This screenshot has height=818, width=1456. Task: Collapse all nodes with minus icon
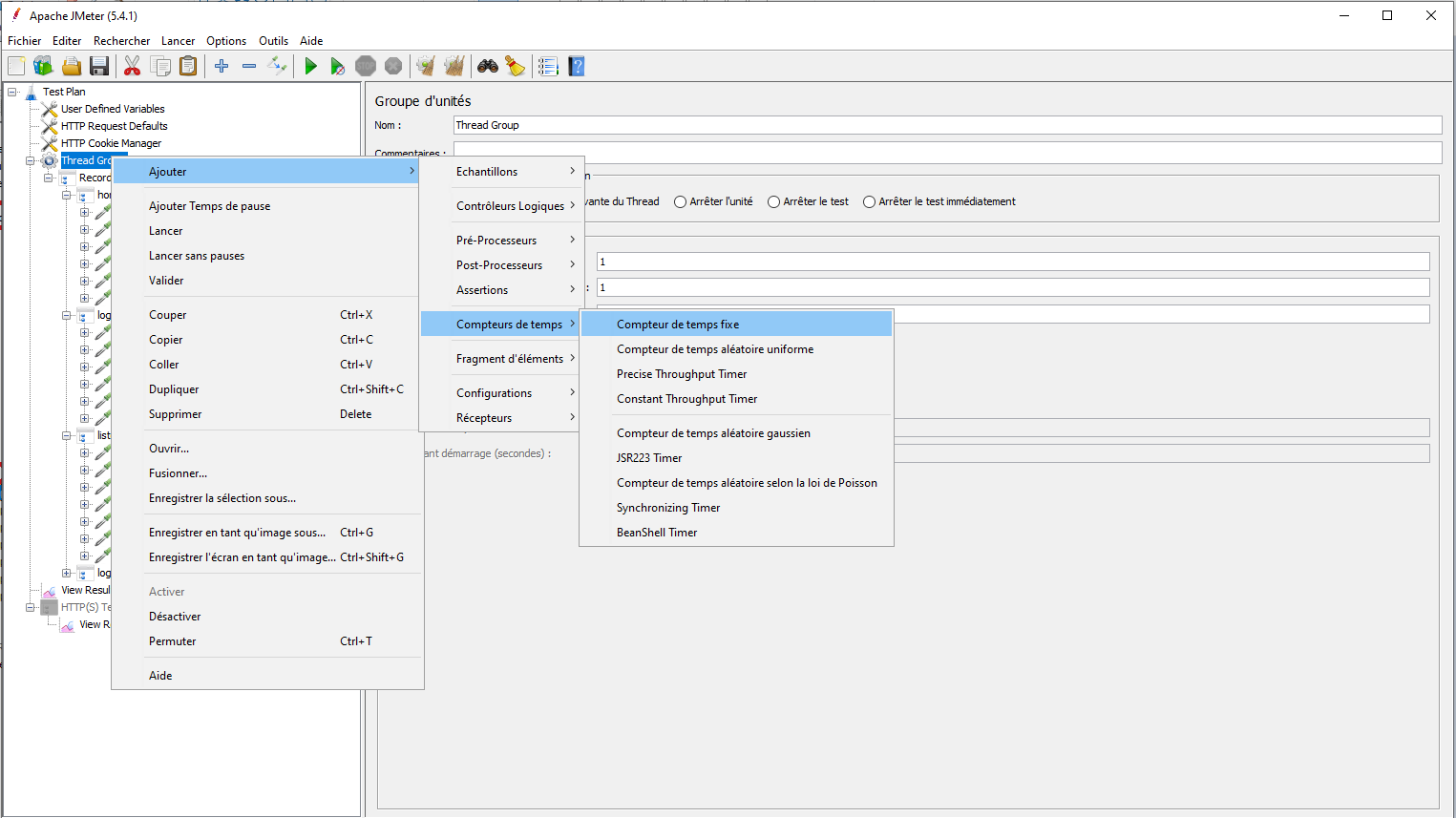coord(249,66)
